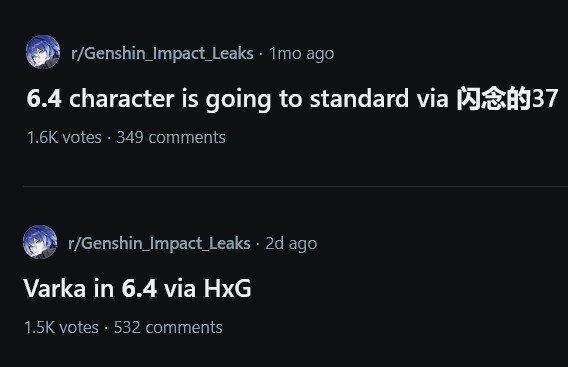This screenshot has width=568, height=367.
Task: Click the '1mo ago' timestamp
Action: pos(301,54)
